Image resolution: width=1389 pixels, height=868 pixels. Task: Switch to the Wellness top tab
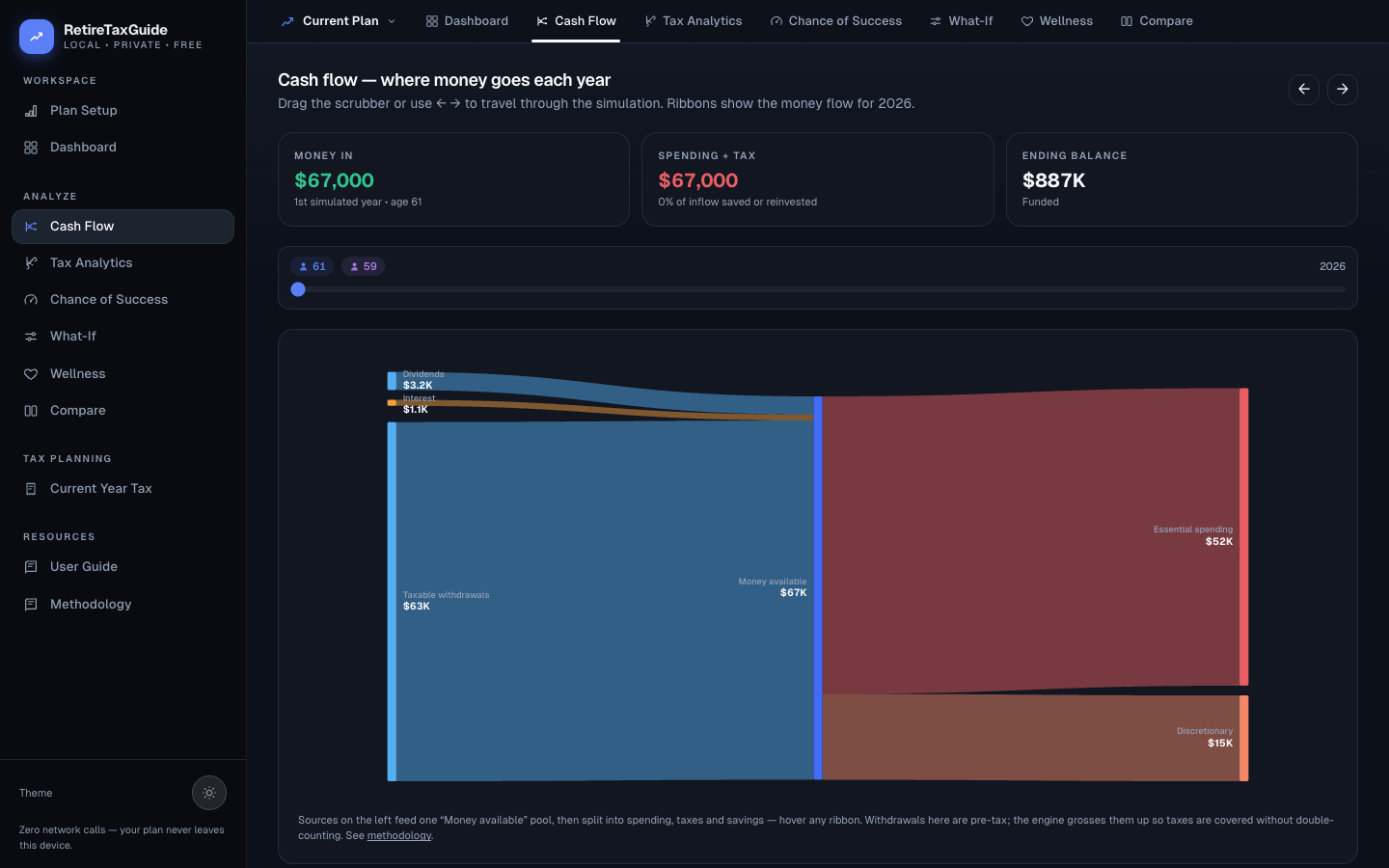tap(1057, 21)
